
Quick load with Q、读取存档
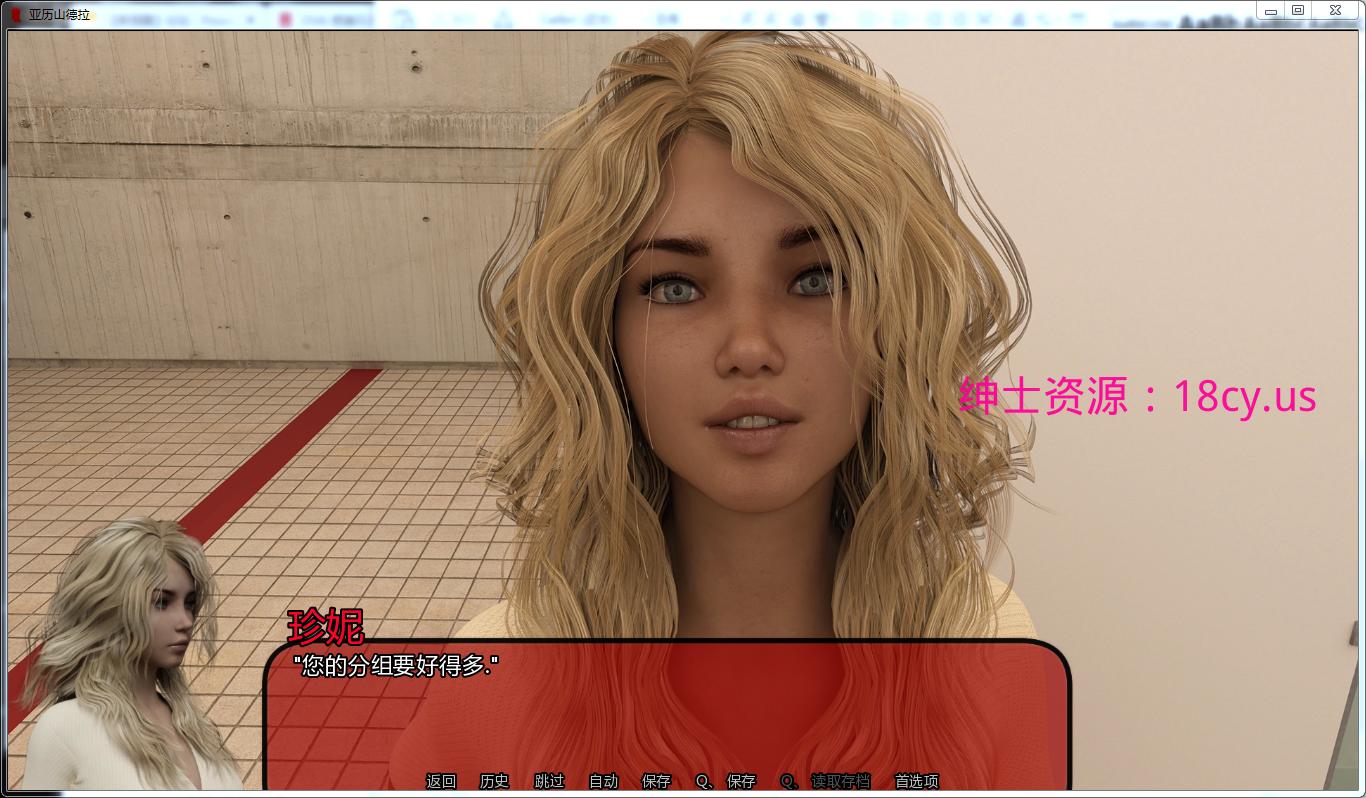click(825, 781)
